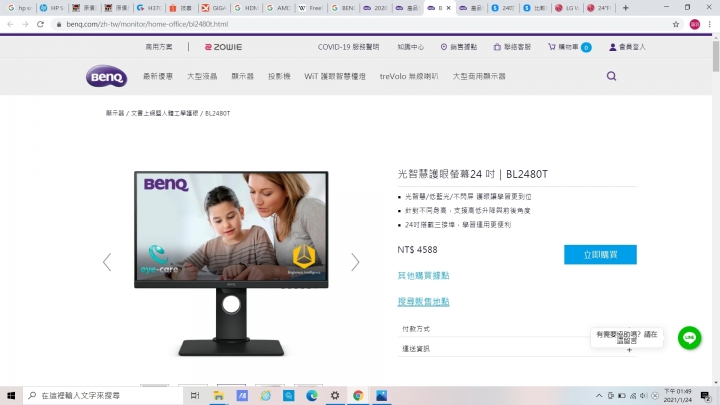This screenshot has width=720, height=405.
Task: Open the Chrome profile avatar
Action: pos(695,24)
